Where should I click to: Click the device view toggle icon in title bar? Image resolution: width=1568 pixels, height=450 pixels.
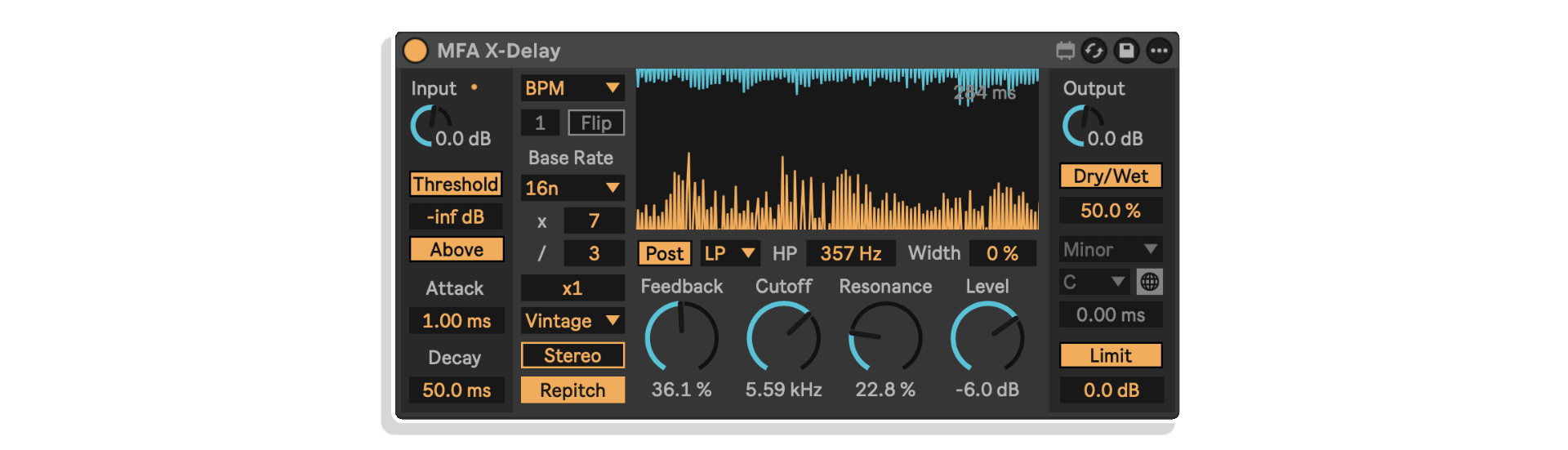point(1065,51)
